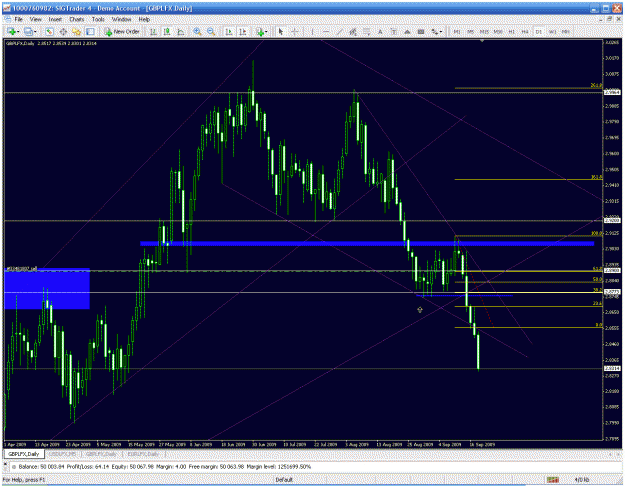Open a new chart via toolbar icon

(11, 31)
